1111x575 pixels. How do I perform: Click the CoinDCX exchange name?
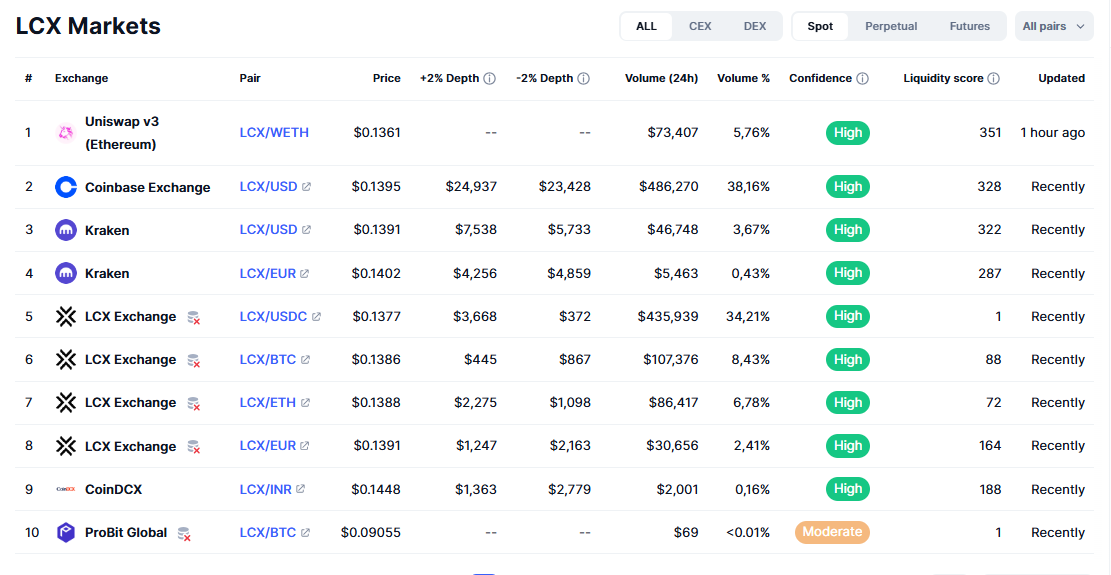(113, 489)
